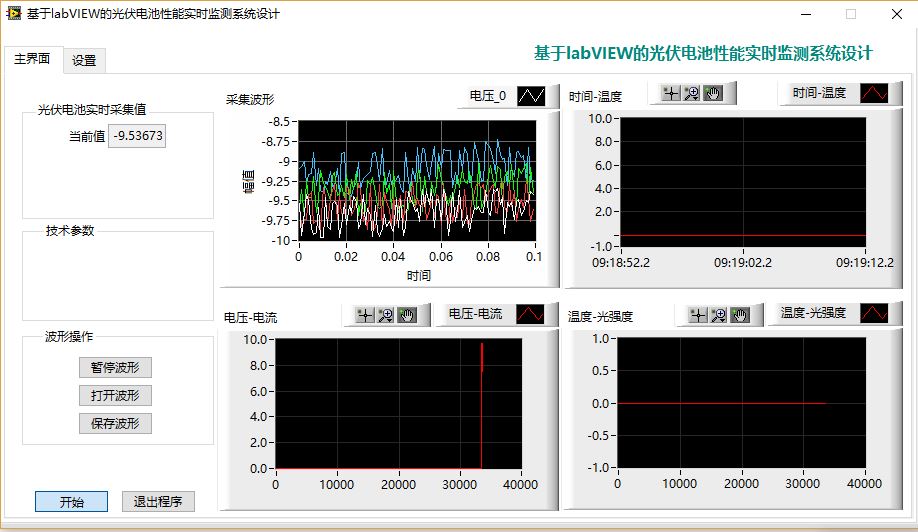
Task: Close the LabVIEW monitoring window
Action: [896, 14]
